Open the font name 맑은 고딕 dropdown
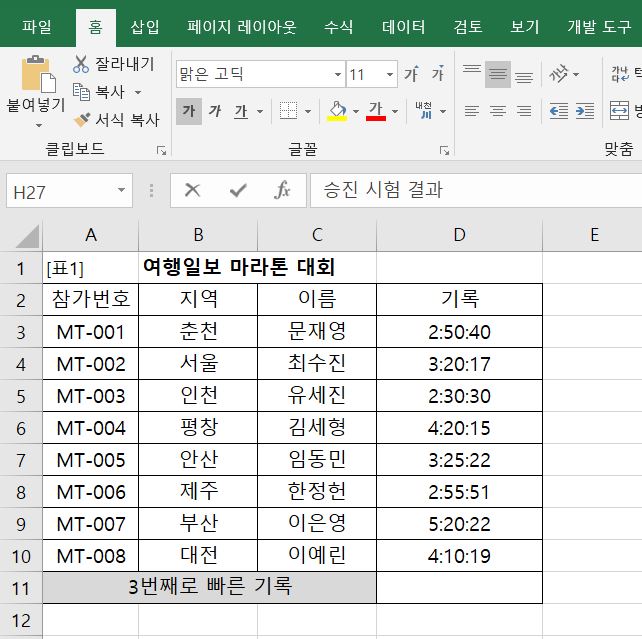The height and width of the screenshot is (639, 642). [x=338, y=75]
